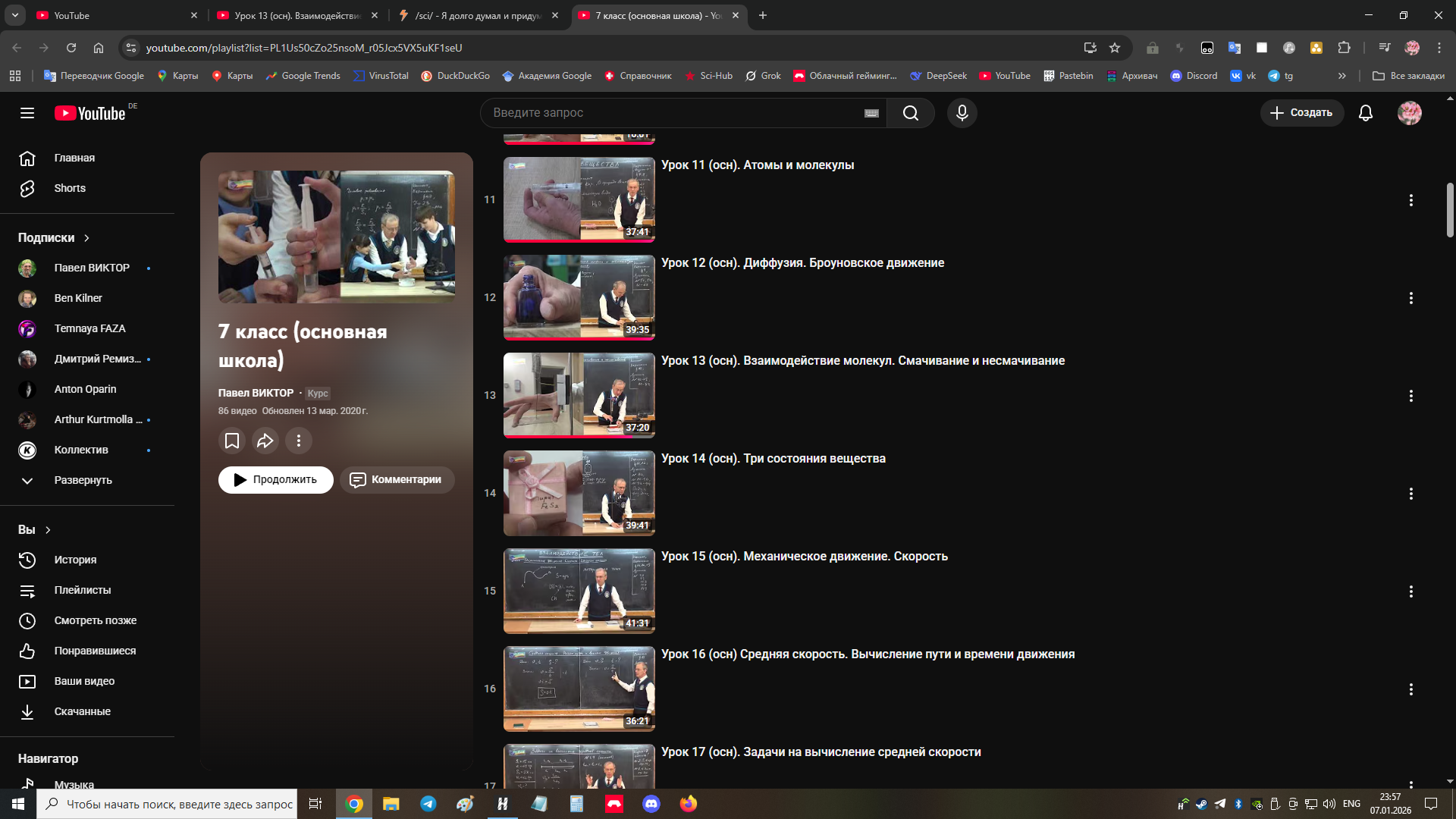Bookmark this page with the star
1456x819 pixels.
coord(1115,48)
